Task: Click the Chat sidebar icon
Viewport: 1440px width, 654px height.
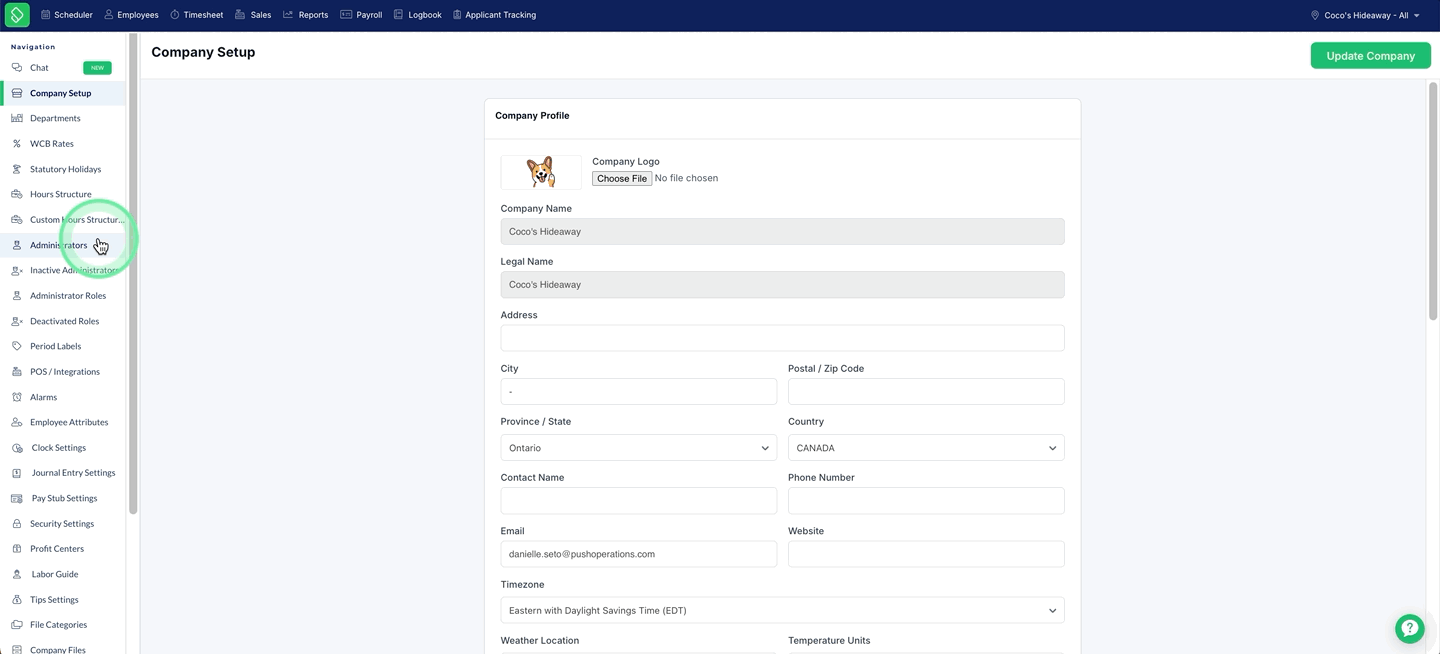Action: click(17, 68)
